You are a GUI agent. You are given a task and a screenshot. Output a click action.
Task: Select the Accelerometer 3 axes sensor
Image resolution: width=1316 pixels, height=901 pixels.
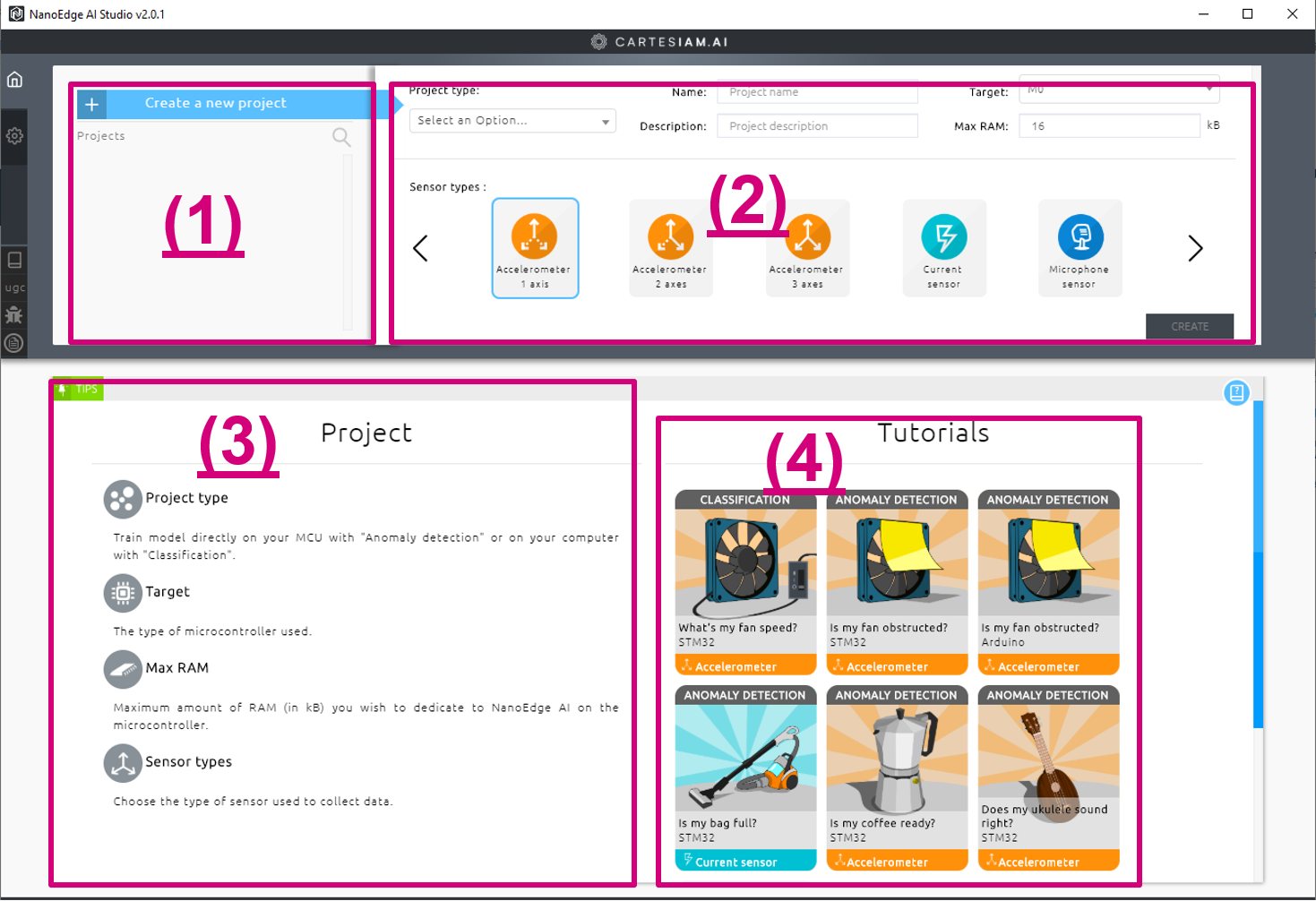click(x=807, y=248)
